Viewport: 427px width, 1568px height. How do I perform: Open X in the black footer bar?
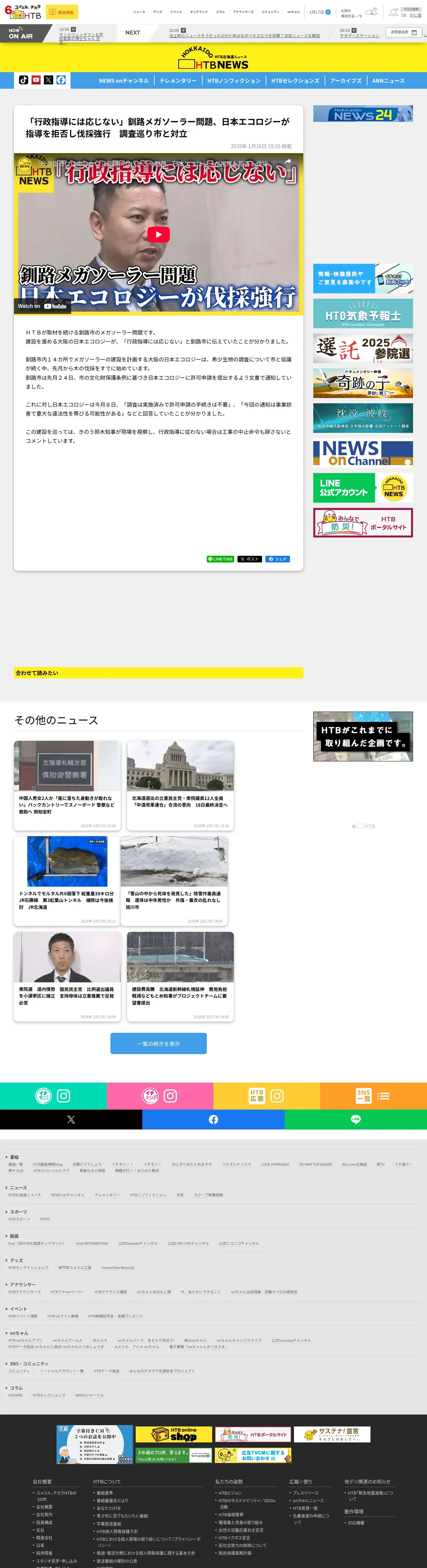(71, 1120)
